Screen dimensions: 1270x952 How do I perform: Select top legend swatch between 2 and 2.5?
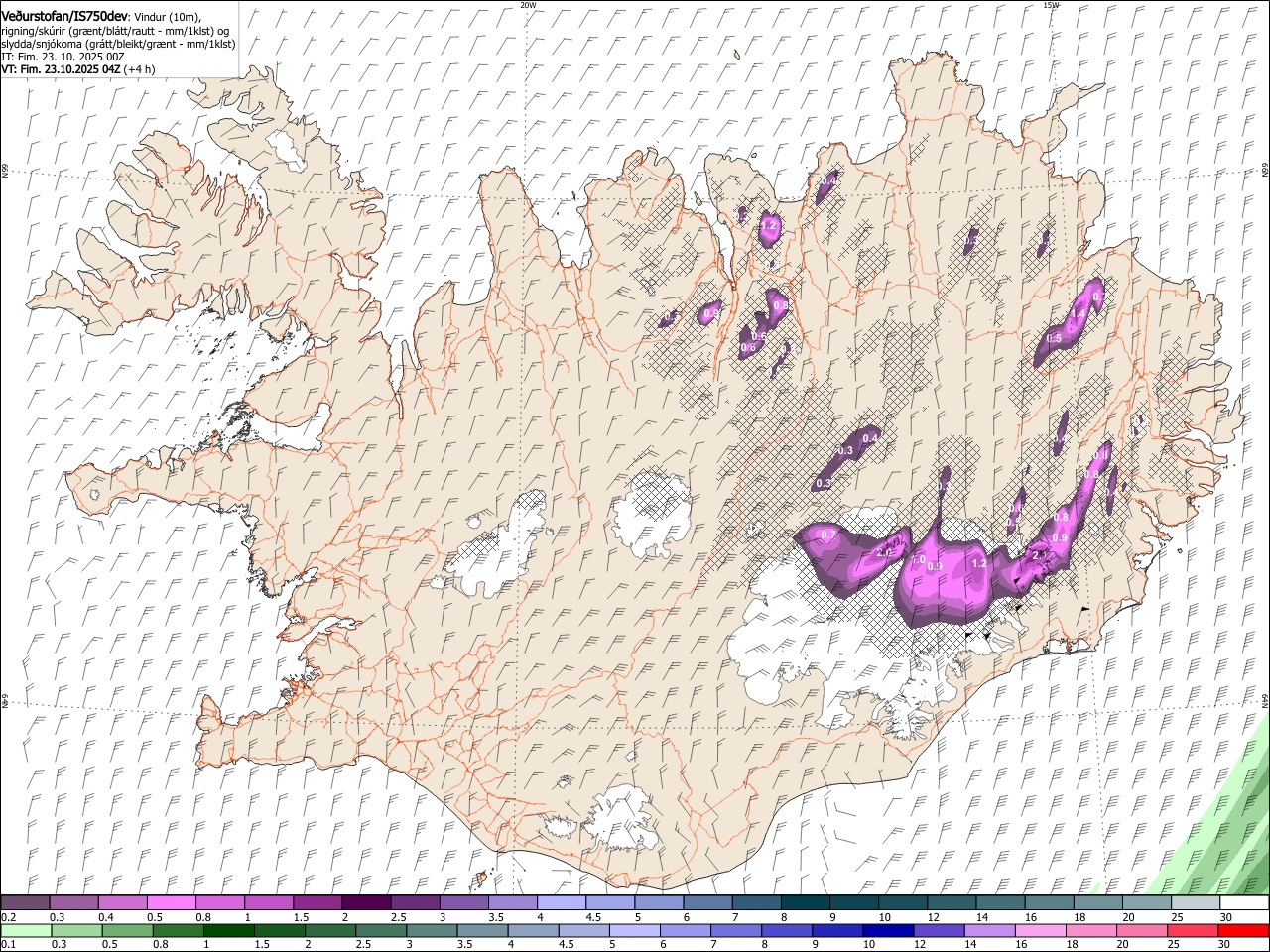(x=366, y=903)
